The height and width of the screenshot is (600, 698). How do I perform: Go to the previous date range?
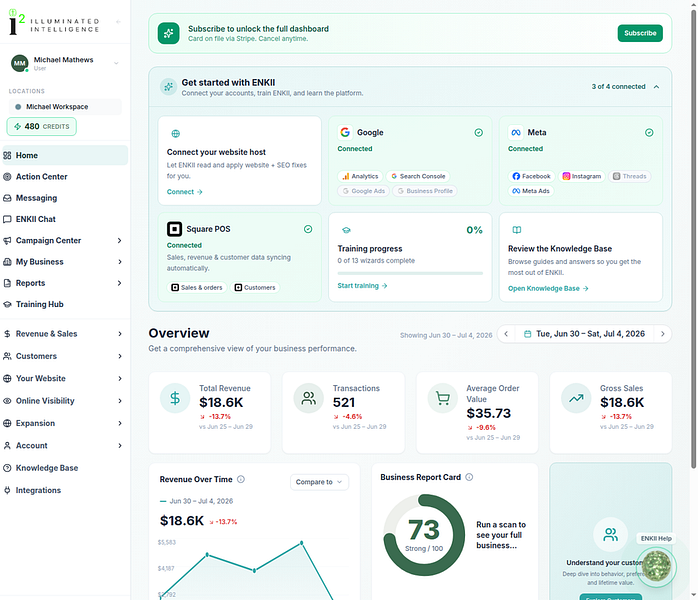coord(506,334)
